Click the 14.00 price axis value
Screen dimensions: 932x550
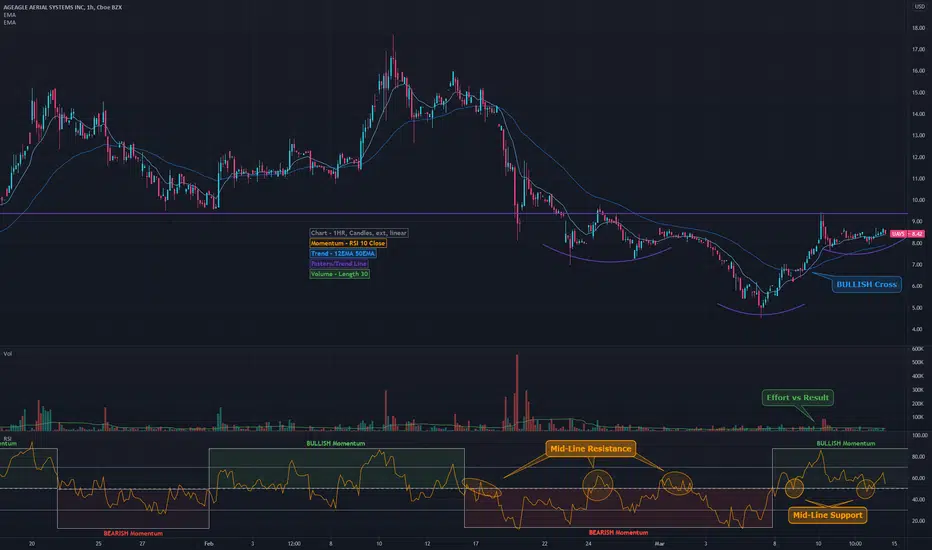pos(918,114)
